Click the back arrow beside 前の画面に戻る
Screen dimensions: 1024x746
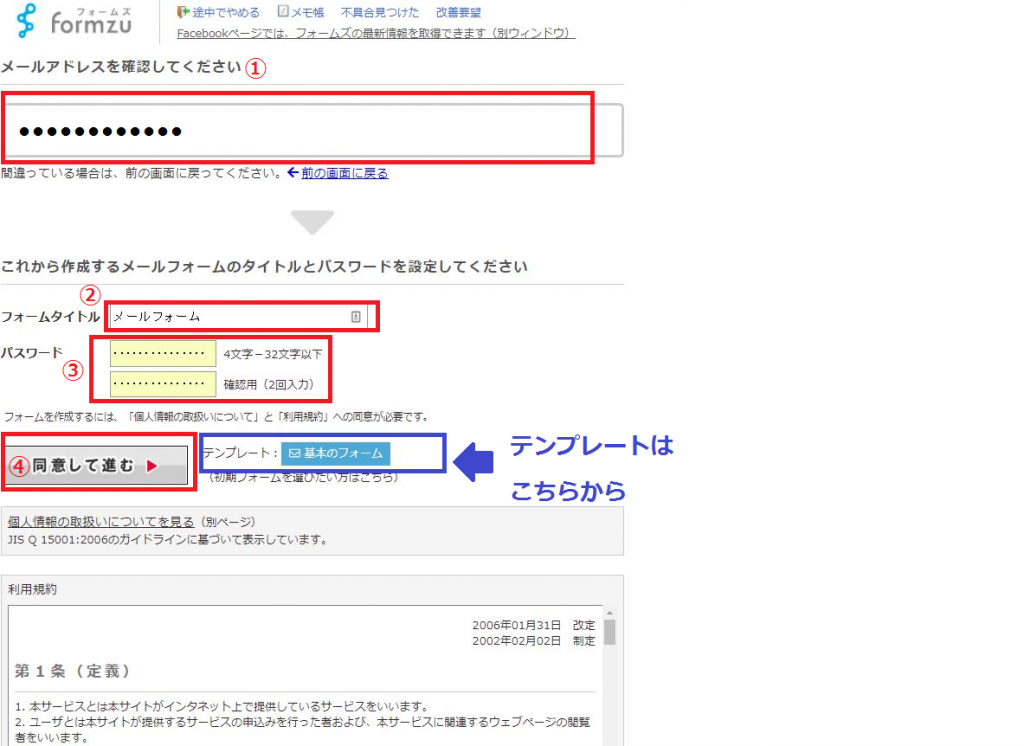click(293, 173)
